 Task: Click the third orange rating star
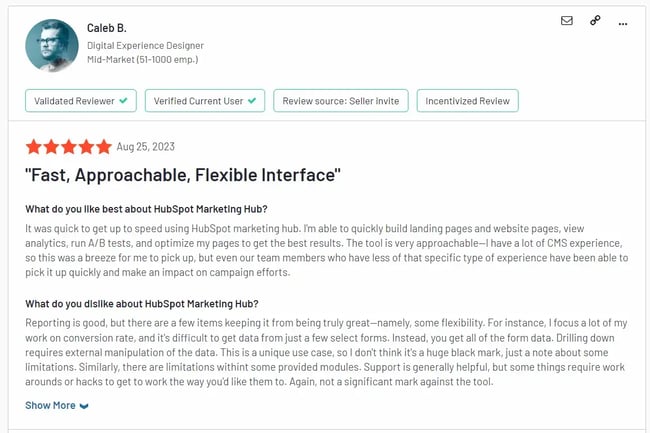pos(69,147)
